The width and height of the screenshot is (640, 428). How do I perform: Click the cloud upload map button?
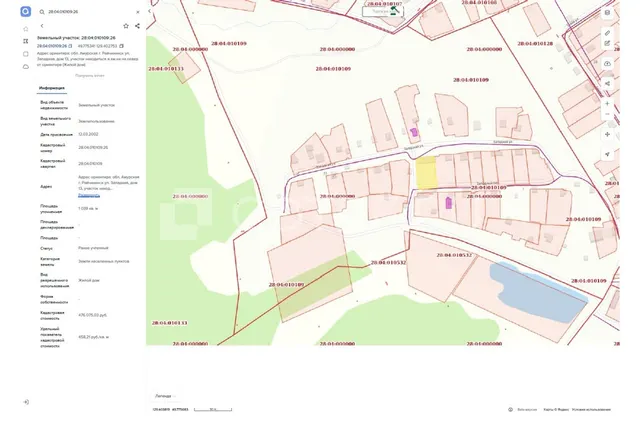point(607,64)
